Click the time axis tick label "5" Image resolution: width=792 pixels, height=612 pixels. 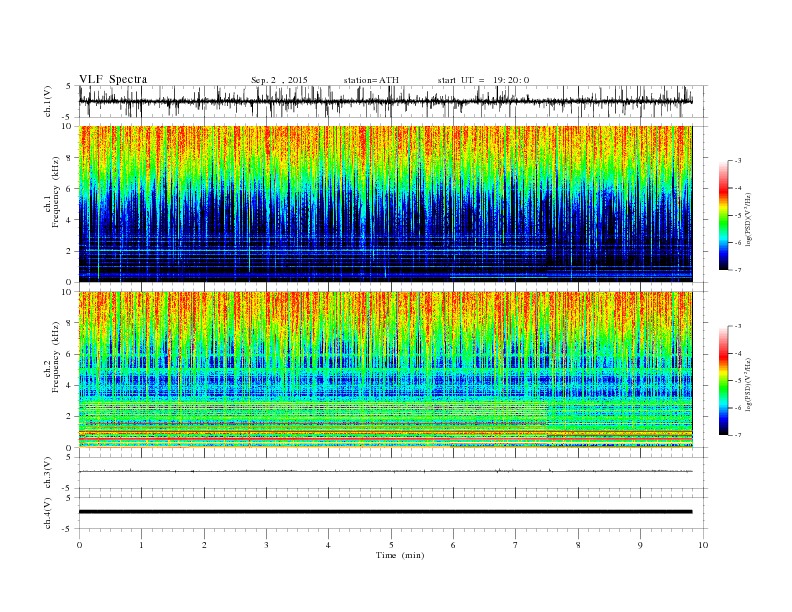391,545
